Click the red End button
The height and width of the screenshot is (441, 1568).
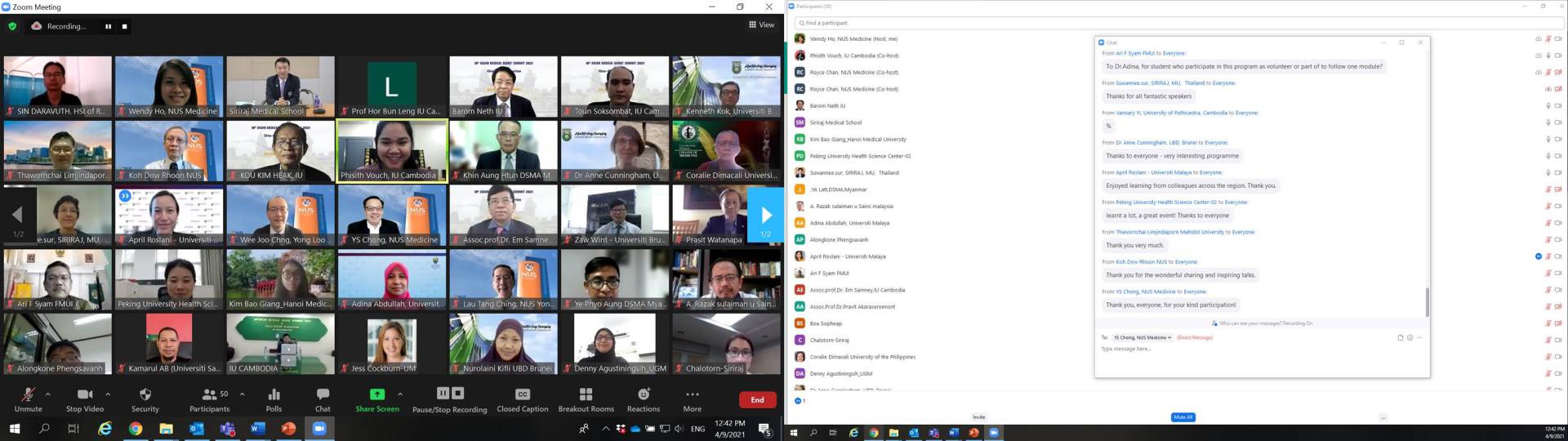757,399
